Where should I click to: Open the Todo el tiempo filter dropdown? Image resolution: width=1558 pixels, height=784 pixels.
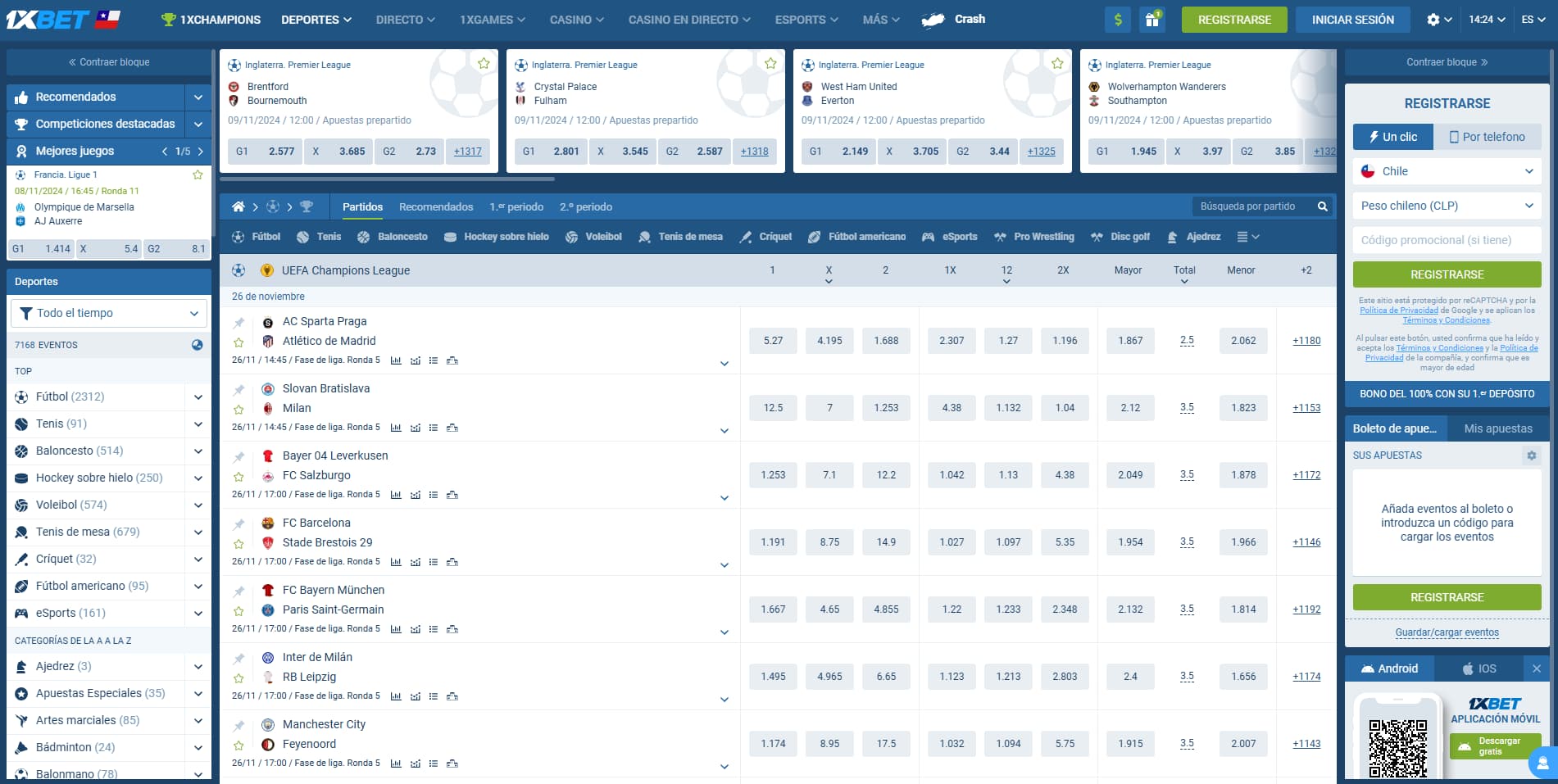tap(109, 313)
